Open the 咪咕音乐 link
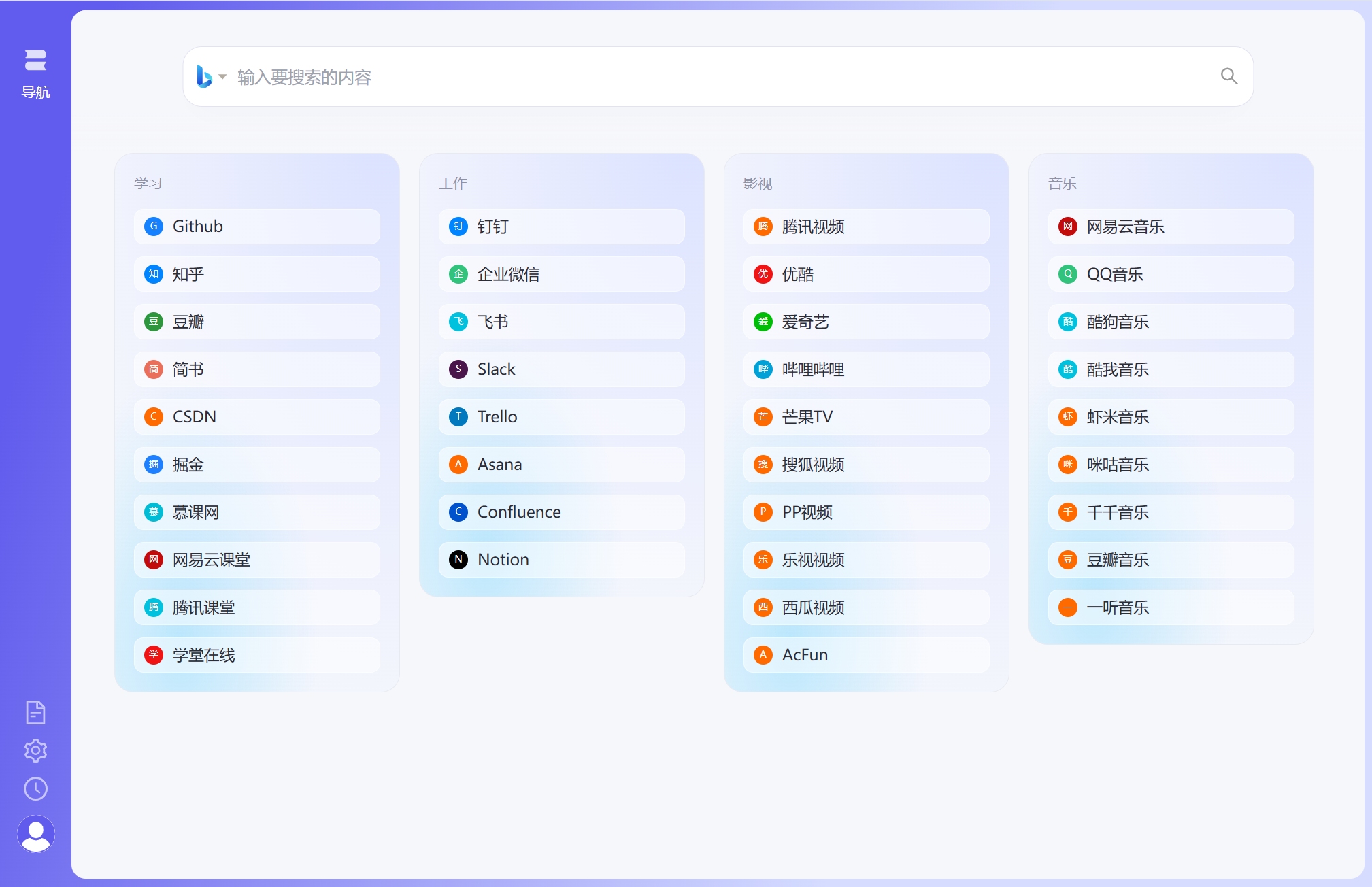 1171,465
